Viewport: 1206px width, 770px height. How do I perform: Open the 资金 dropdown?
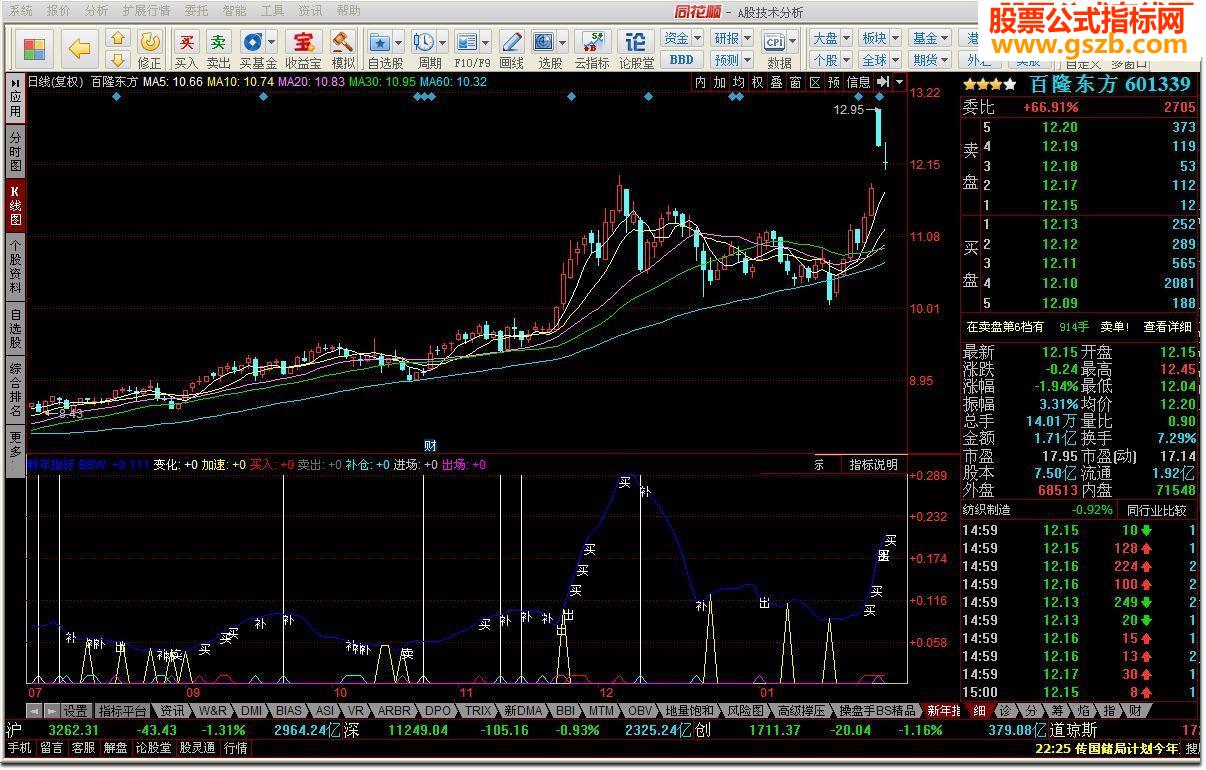pos(683,38)
